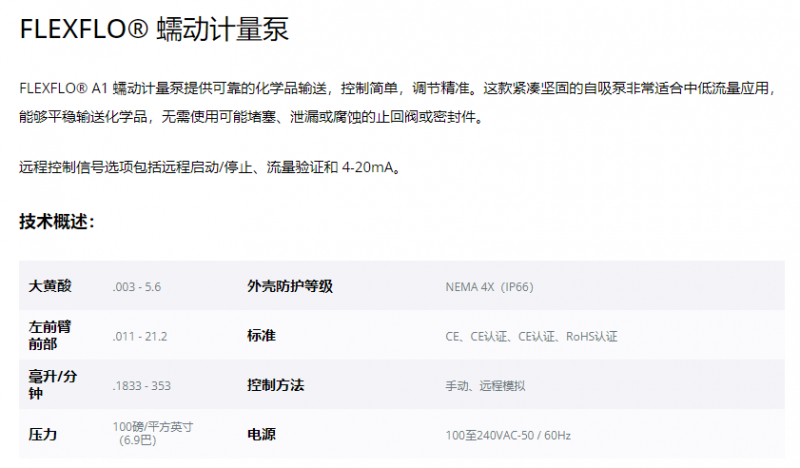Image resolution: width=800 pixels, height=468 pixels.
Task: Click the 外壳防护等级 label
Action: click(289, 286)
